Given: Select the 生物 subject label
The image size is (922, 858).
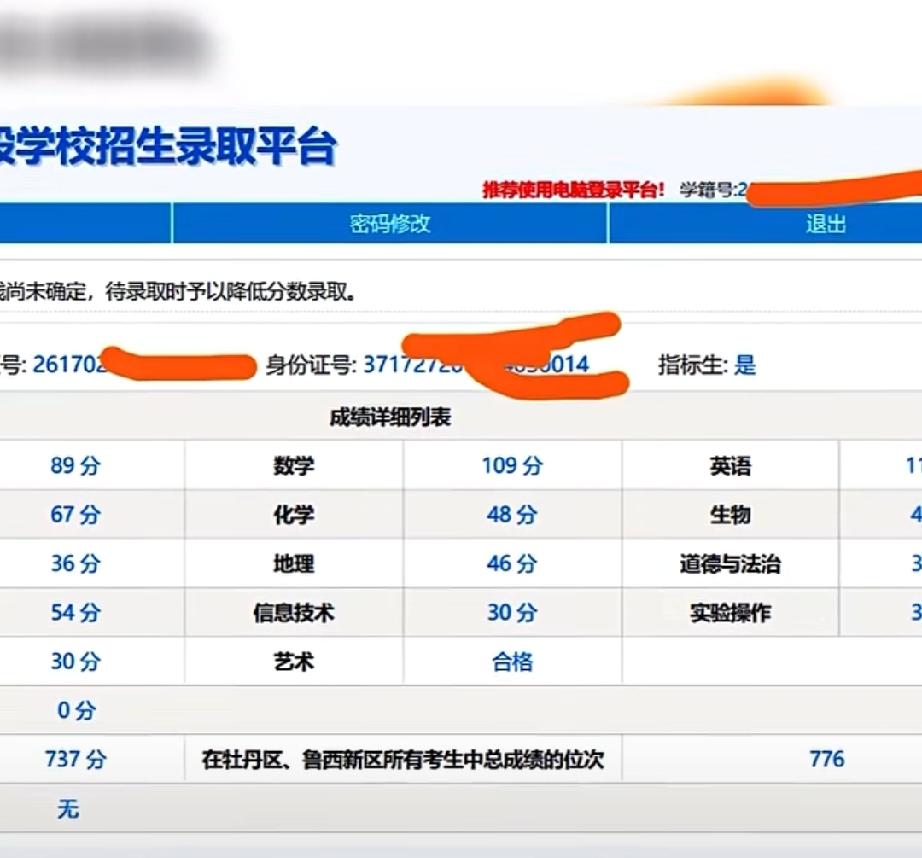Looking at the screenshot, I should 730,515.
